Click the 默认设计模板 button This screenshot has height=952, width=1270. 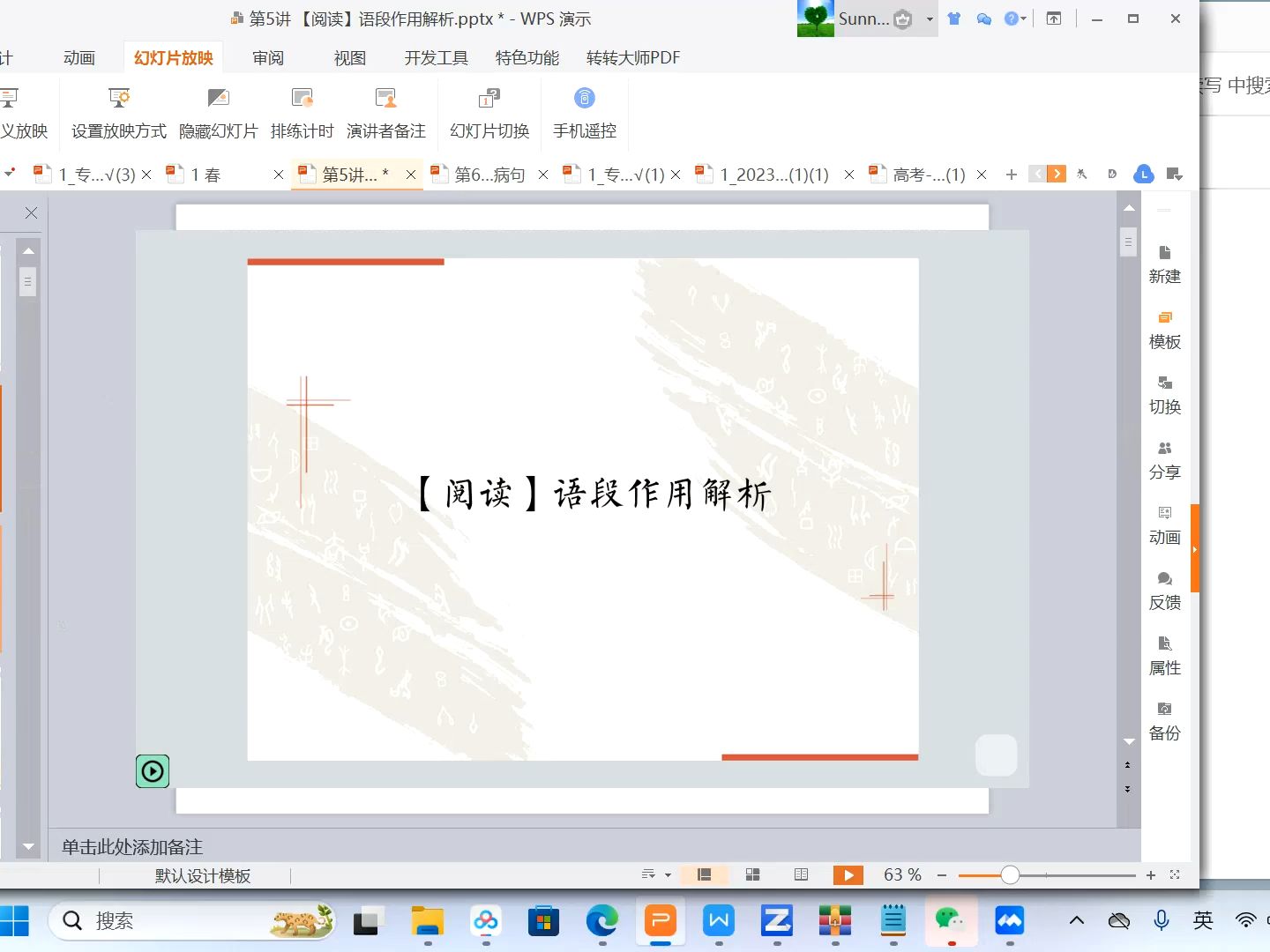click(200, 875)
